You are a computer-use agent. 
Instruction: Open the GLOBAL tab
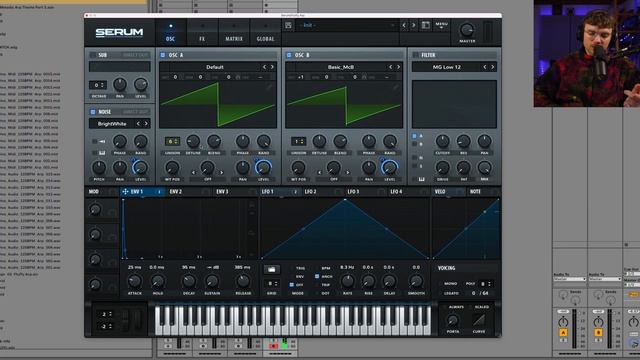pos(265,32)
